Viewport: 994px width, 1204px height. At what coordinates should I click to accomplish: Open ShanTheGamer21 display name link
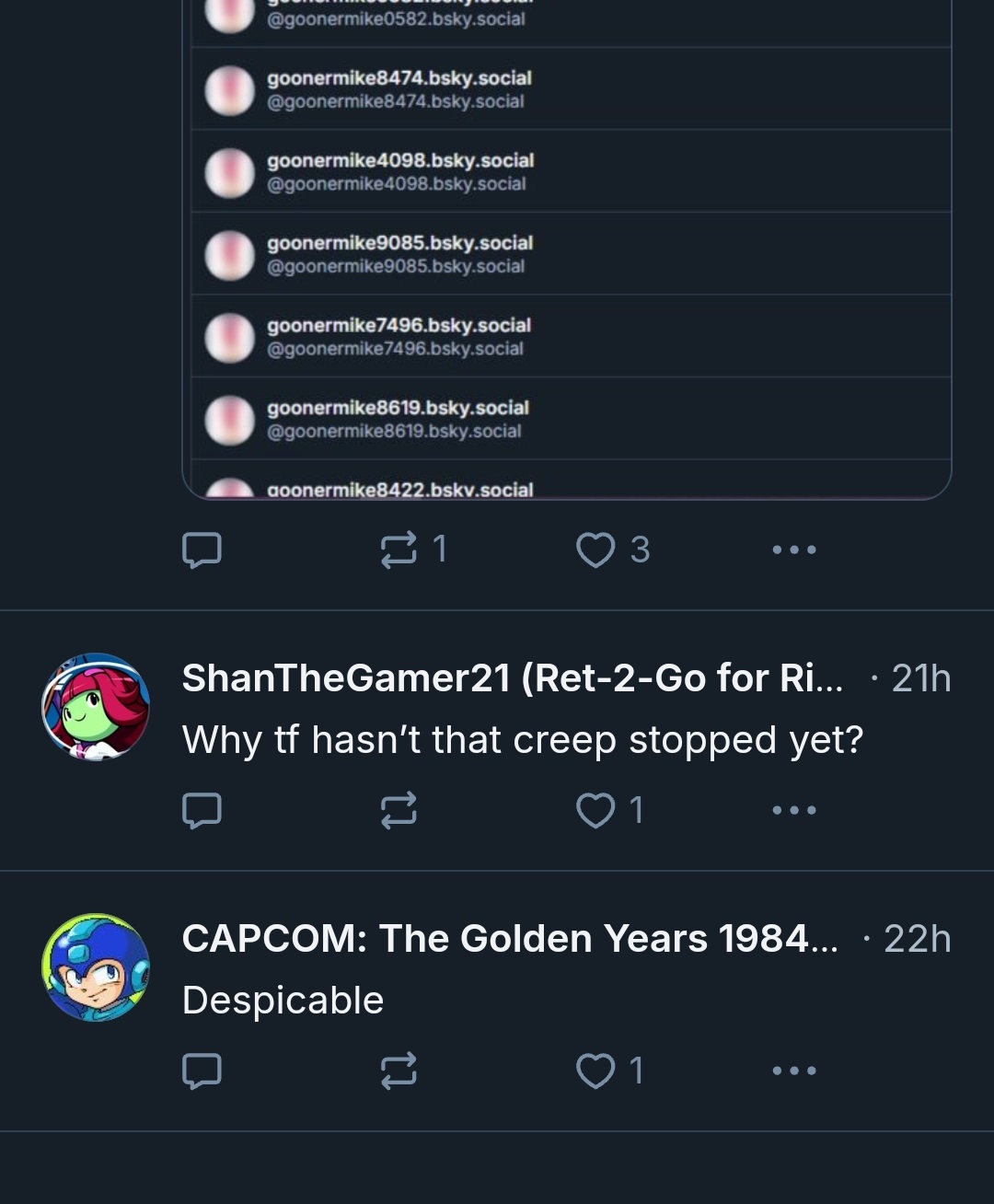[x=511, y=678]
